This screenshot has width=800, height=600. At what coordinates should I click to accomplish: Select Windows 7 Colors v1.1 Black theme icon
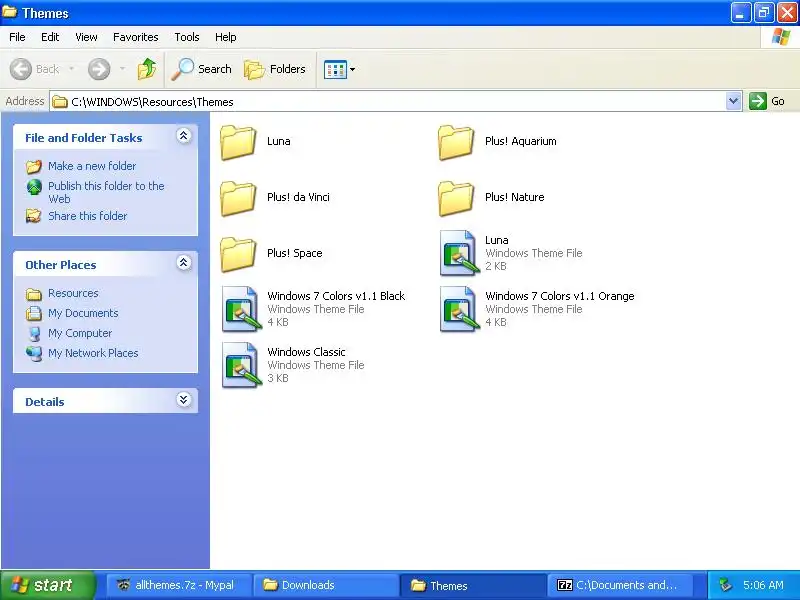(241, 309)
